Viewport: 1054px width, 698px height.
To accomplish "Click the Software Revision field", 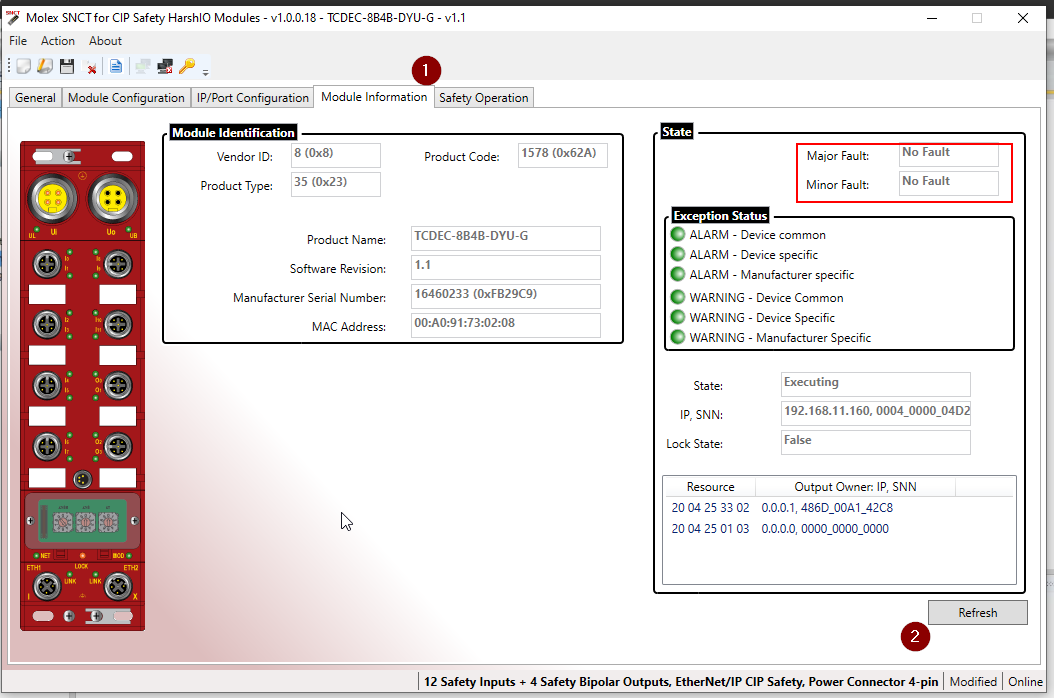I will click(505, 267).
